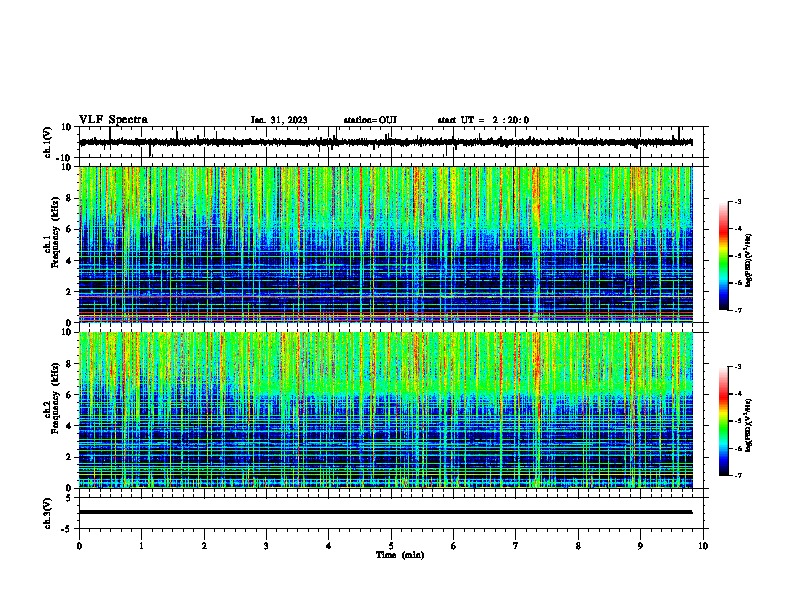Image resolution: width=792 pixels, height=612 pixels.
Task: Click the "ch.3(V)" axis label
Action: pos(48,513)
